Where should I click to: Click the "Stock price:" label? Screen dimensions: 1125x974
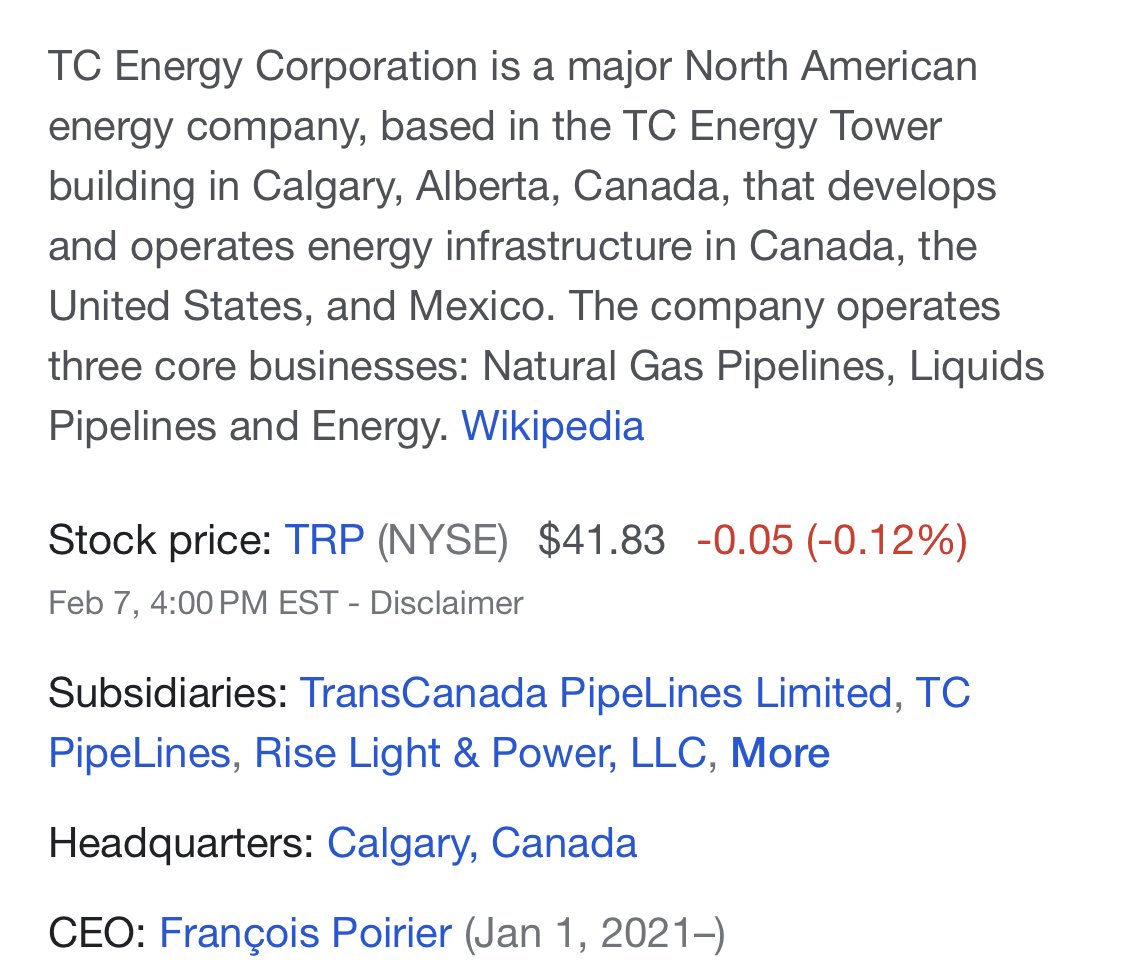coord(160,539)
